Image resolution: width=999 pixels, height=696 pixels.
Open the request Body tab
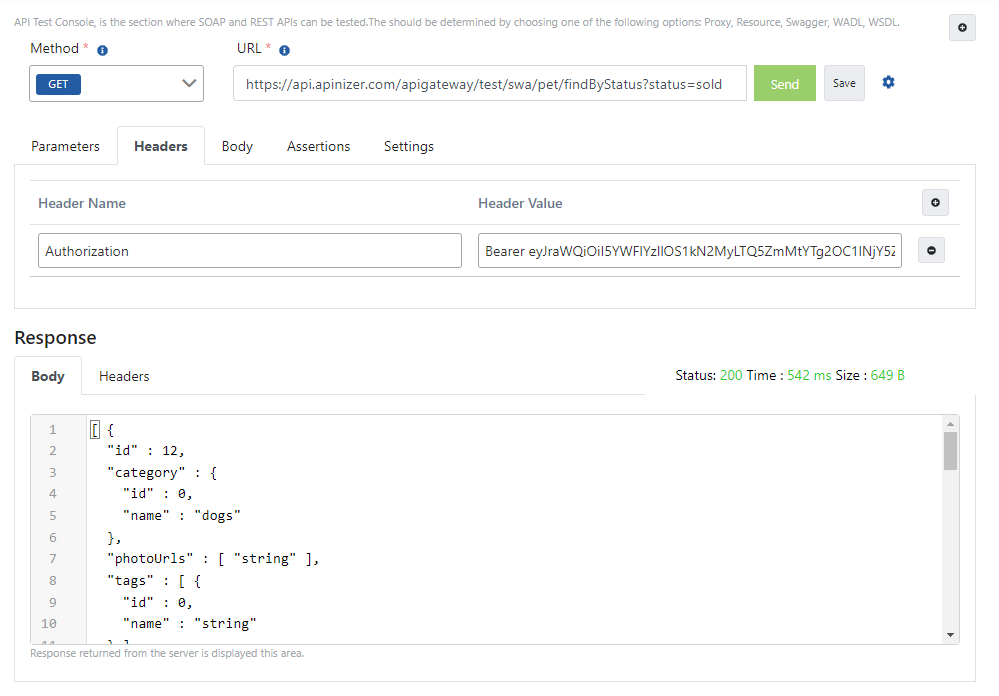click(237, 146)
